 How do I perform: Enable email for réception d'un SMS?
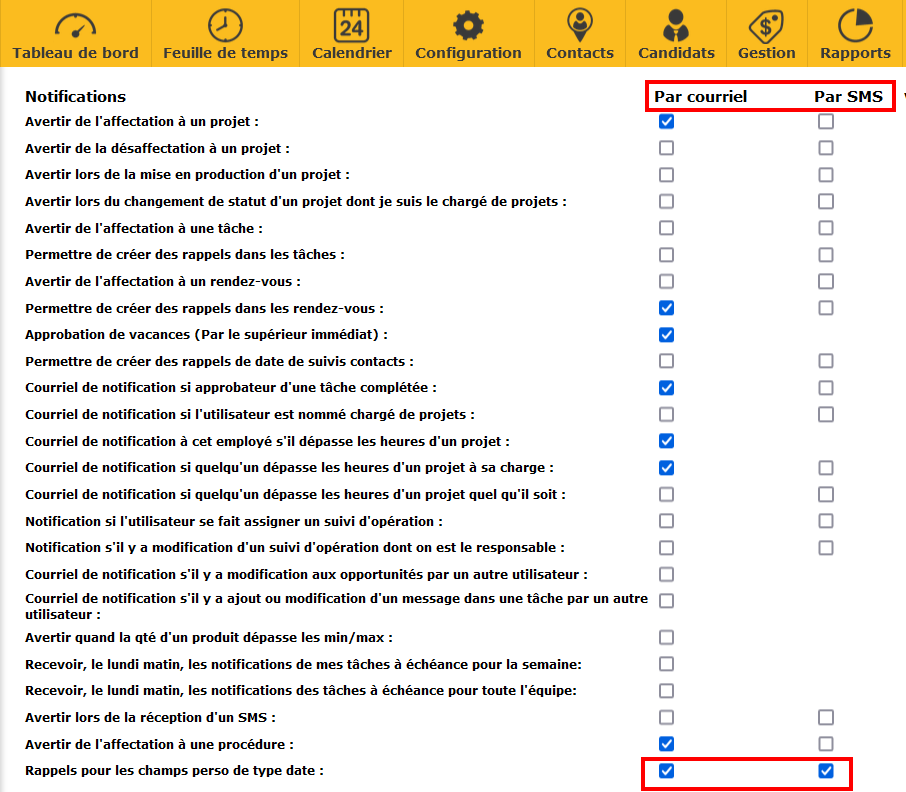pos(667,717)
